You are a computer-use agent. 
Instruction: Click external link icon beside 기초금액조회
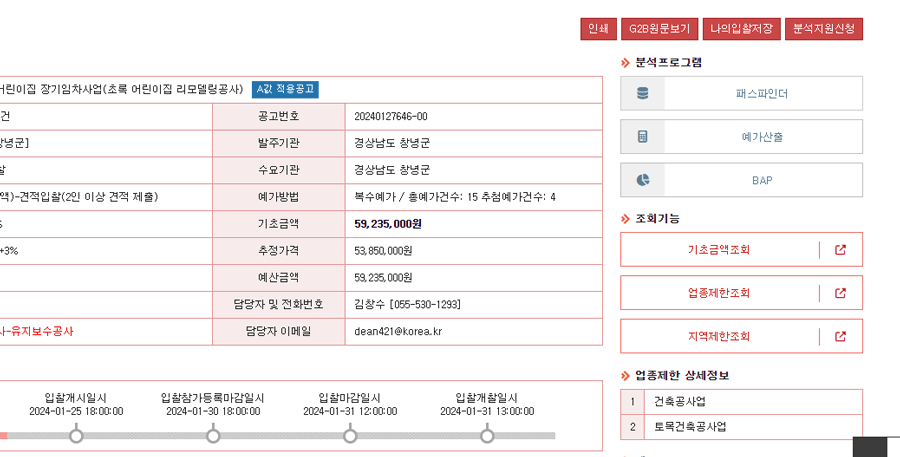click(x=840, y=250)
